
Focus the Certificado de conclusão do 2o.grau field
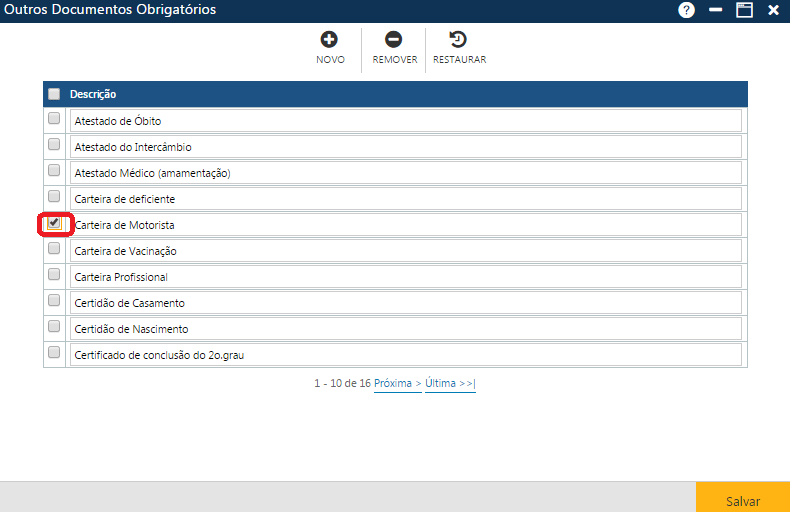click(x=405, y=355)
